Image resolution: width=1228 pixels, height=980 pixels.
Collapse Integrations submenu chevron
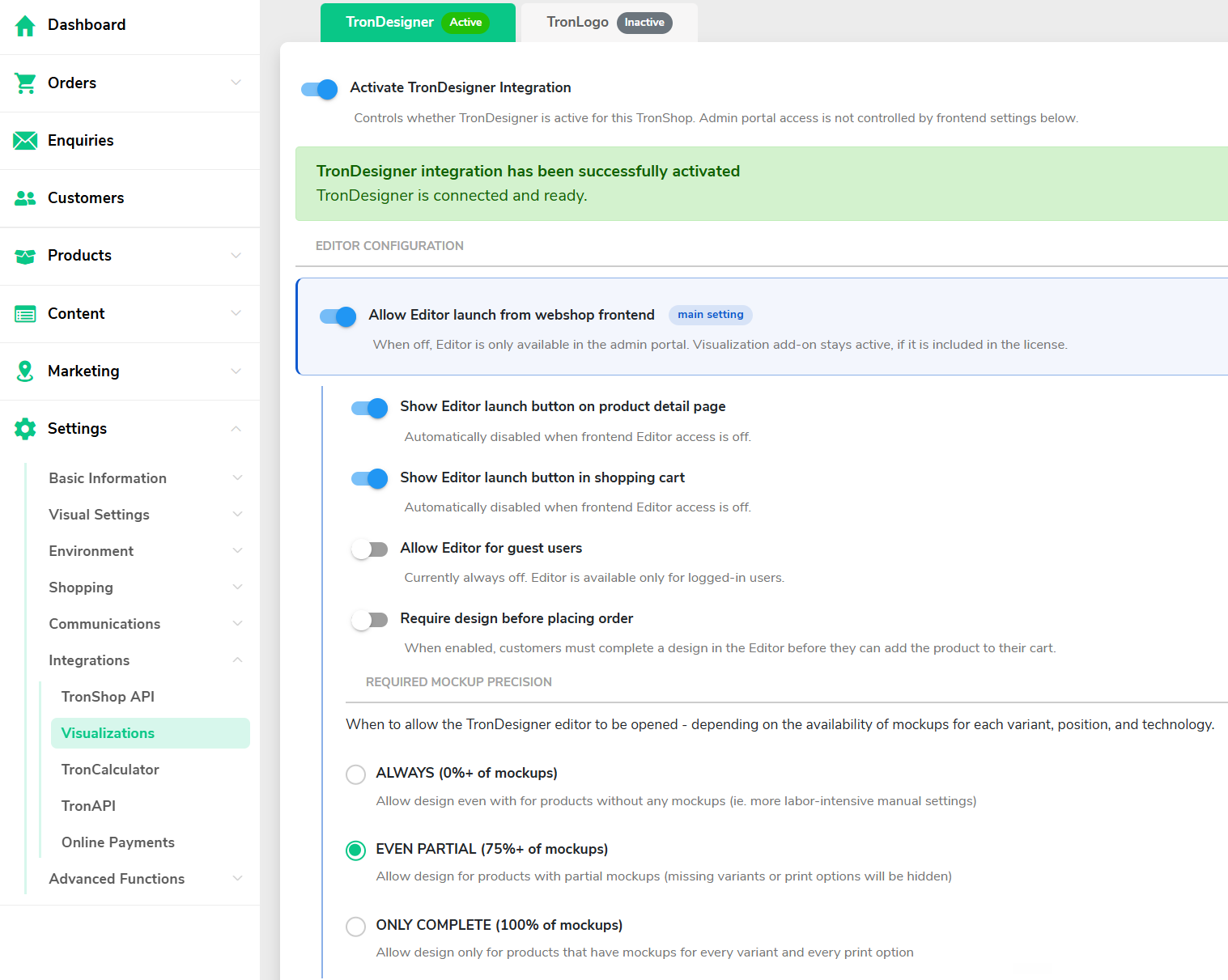(238, 660)
